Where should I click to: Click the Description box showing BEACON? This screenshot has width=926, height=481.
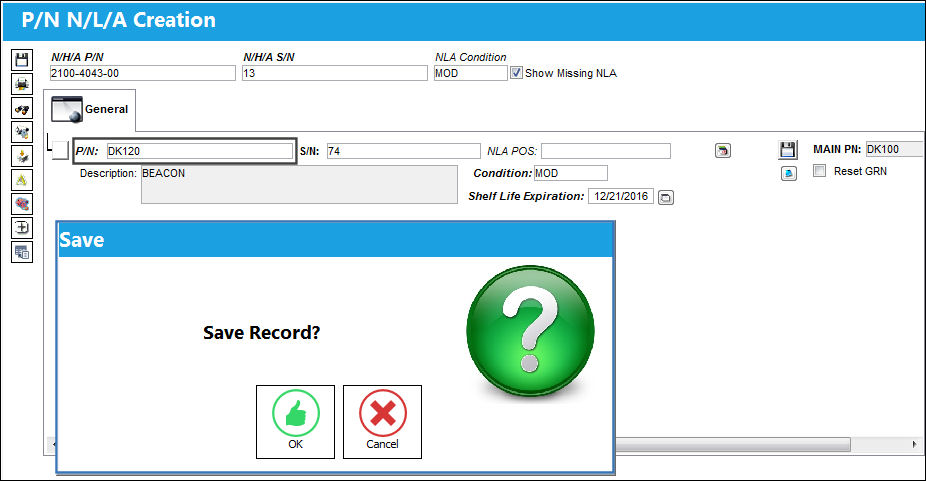point(299,185)
